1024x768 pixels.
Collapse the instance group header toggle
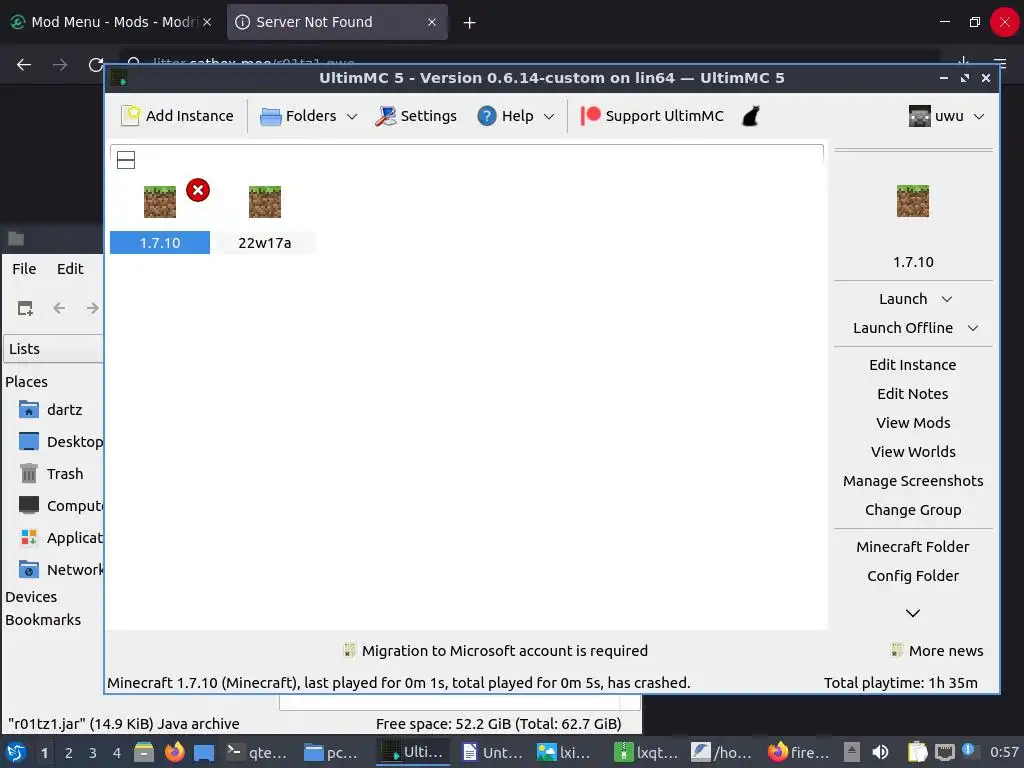tap(126, 160)
